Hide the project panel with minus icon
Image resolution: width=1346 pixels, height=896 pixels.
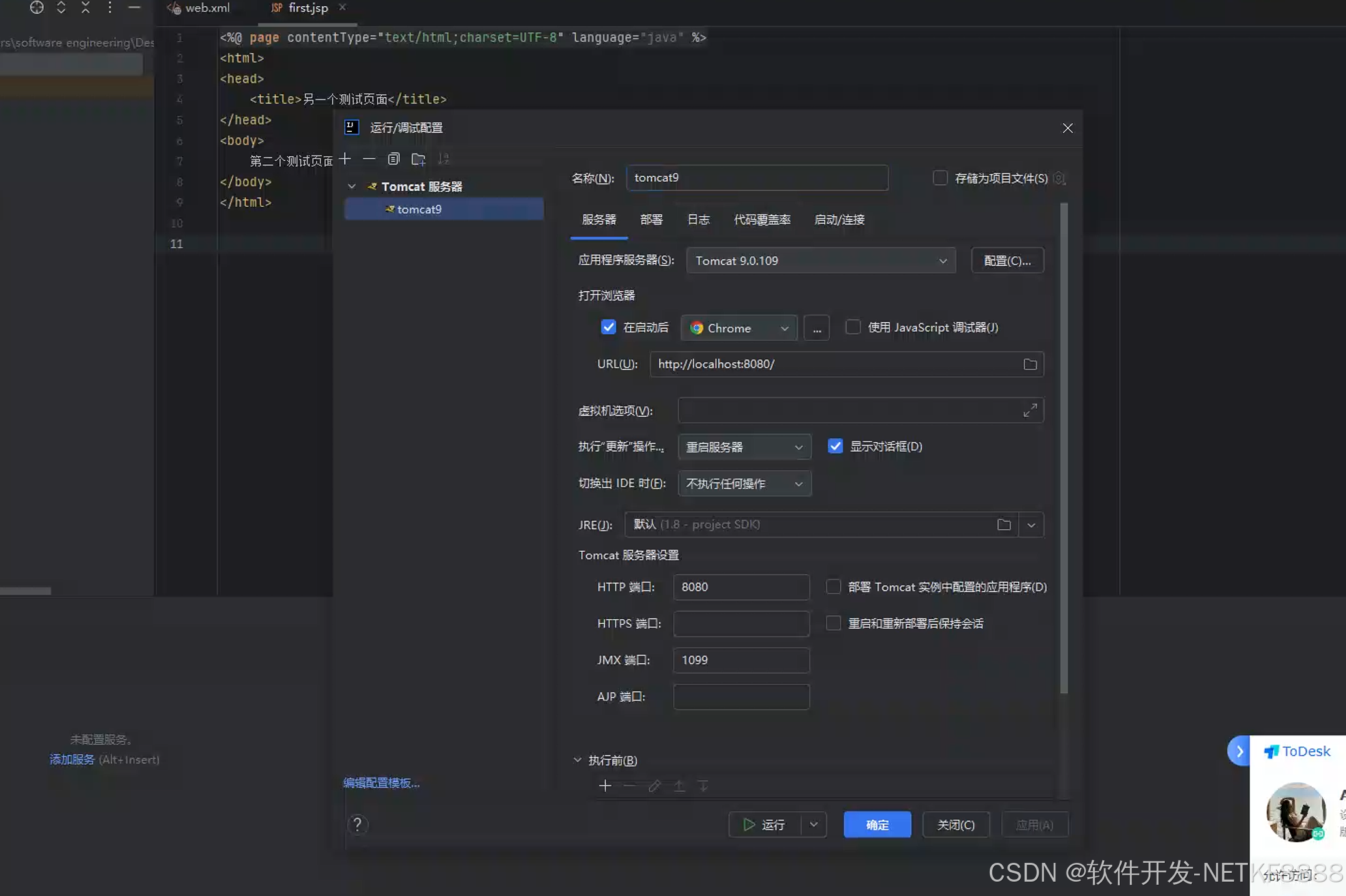[x=134, y=7]
